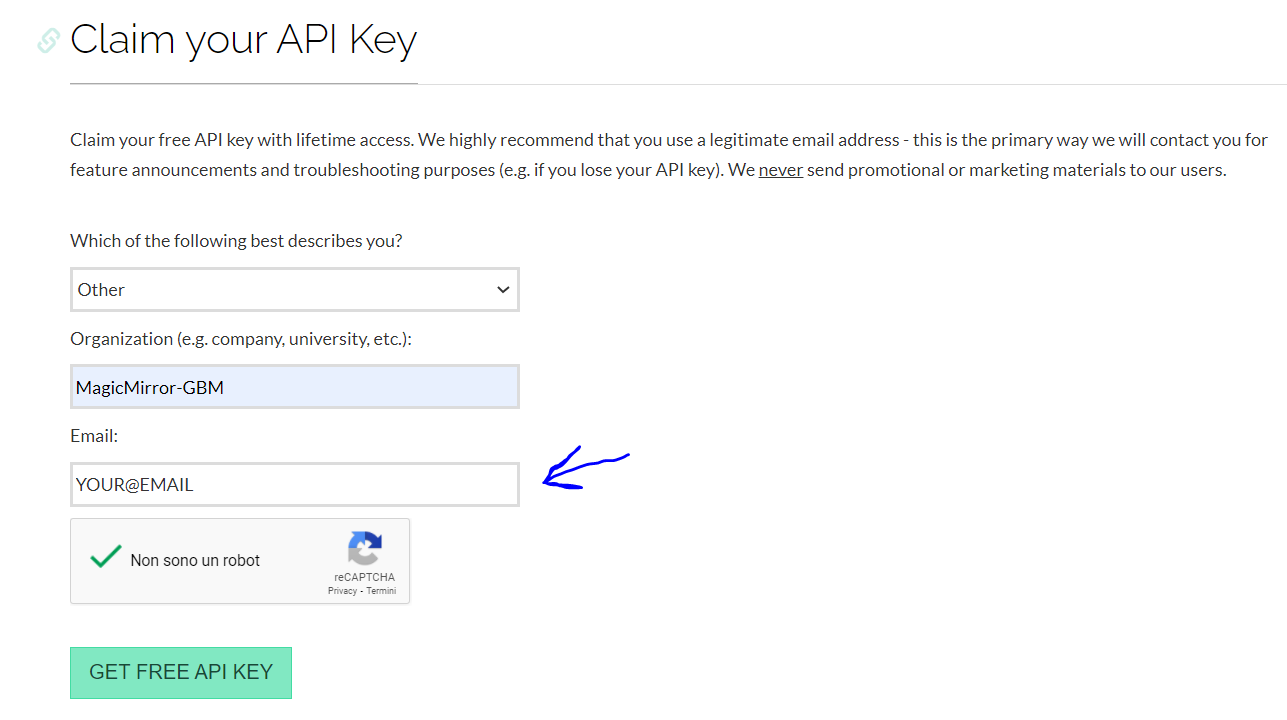Click the blue hand-drawn arrow annotation
This screenshot has height=720, width=1287.
click(586, 468)
